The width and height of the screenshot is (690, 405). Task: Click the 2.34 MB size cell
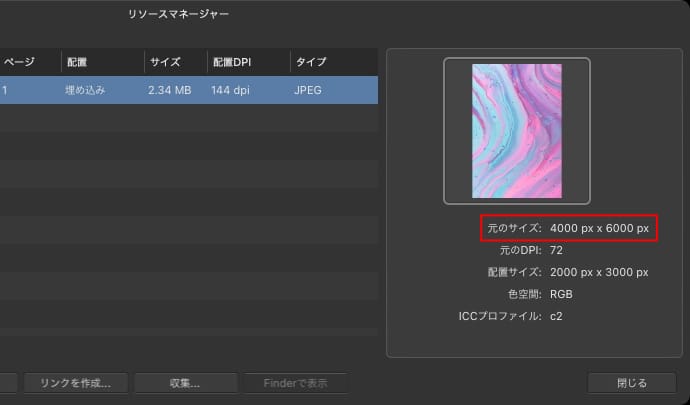point(169,90)
